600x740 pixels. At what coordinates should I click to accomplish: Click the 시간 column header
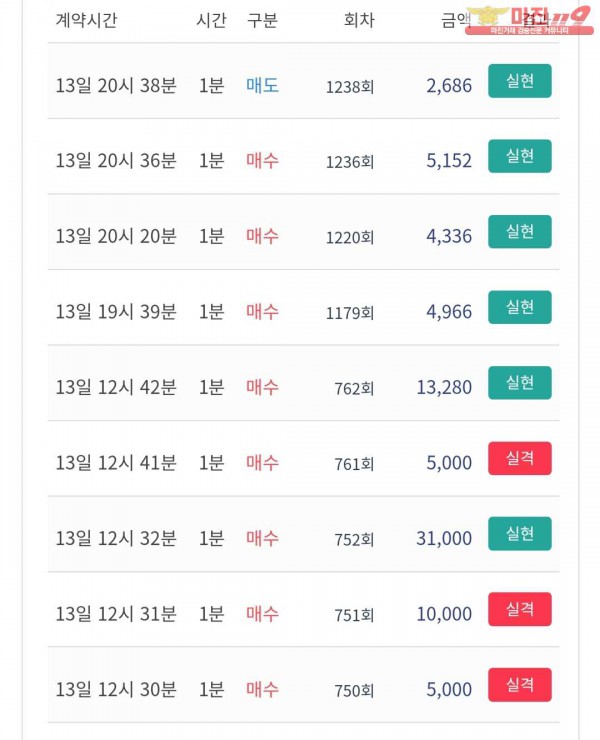(211, 20)
